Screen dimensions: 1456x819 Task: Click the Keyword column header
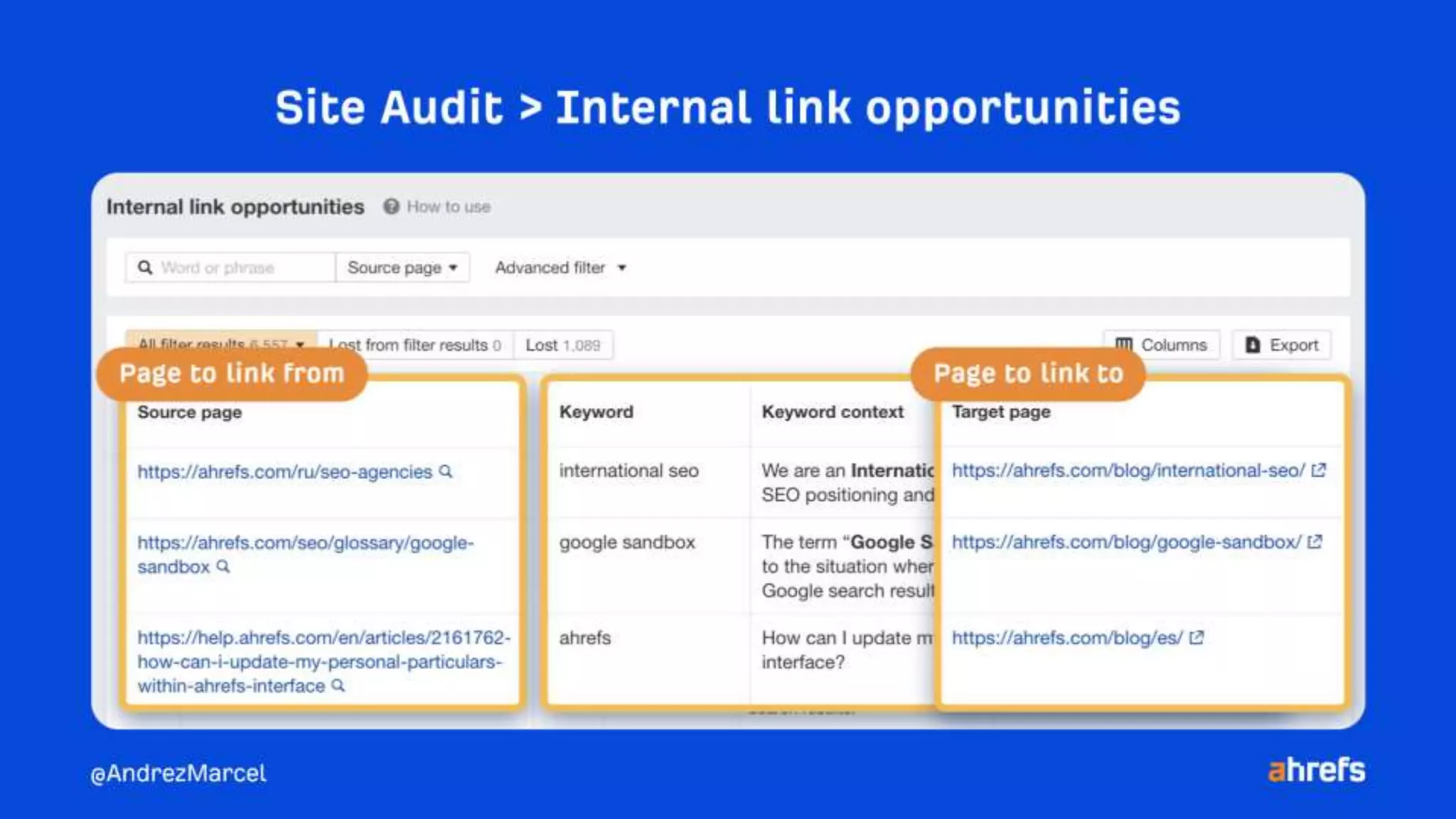coord(596,412)
